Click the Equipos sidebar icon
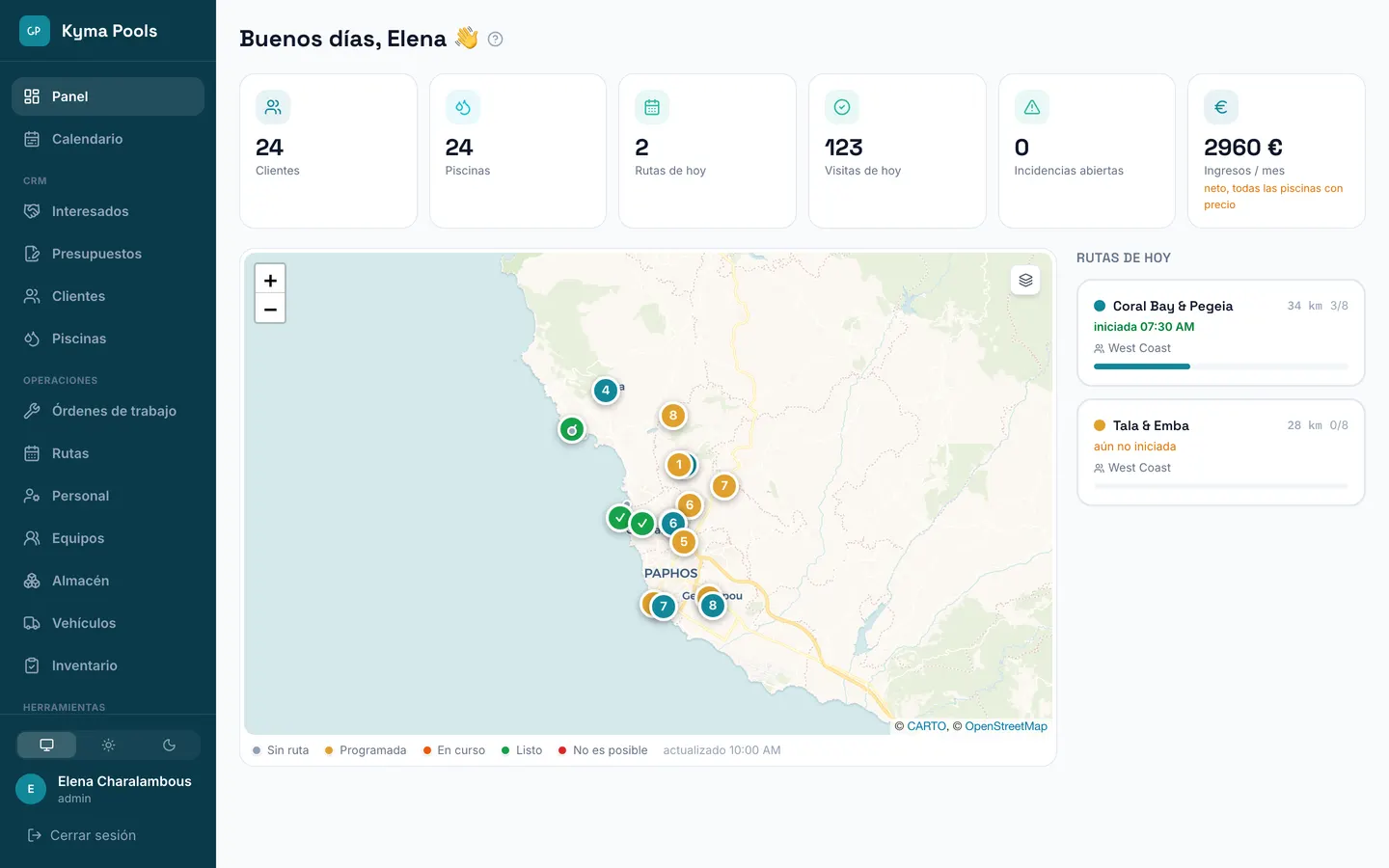1389x868 pixels. (x=32, y=538)
